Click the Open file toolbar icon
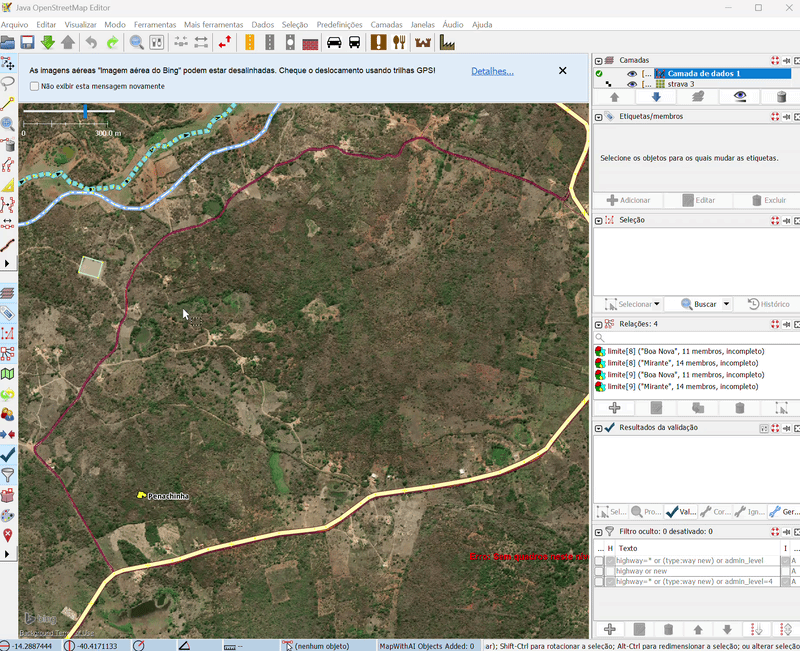This screenshot has height=651, width=800. tap(8, 42)
